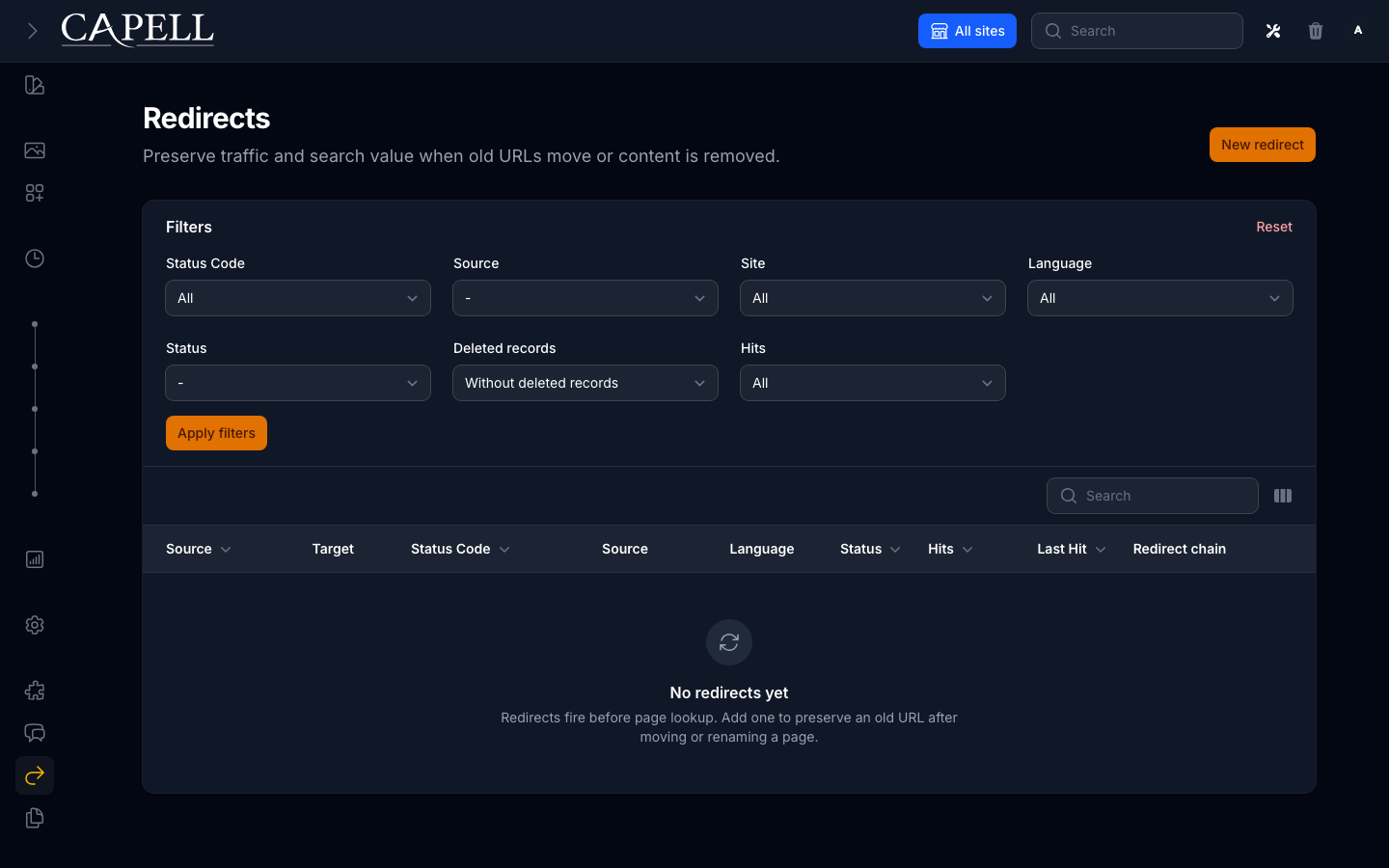Open the clock history icon in the sidebar

pyautogui.click(x=35, y=258)
